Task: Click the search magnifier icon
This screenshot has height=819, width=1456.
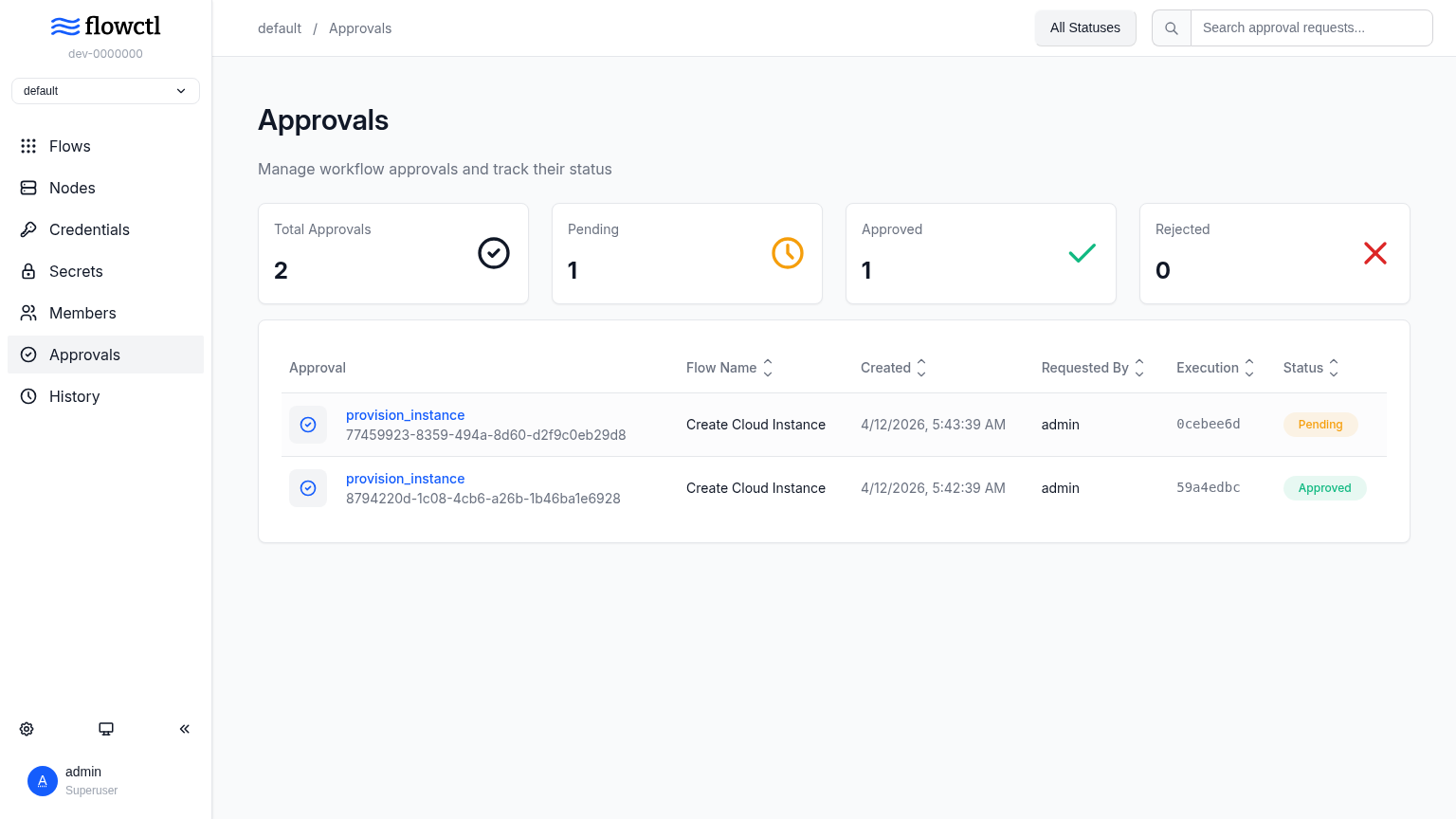Action: (x=1172, y=28)
